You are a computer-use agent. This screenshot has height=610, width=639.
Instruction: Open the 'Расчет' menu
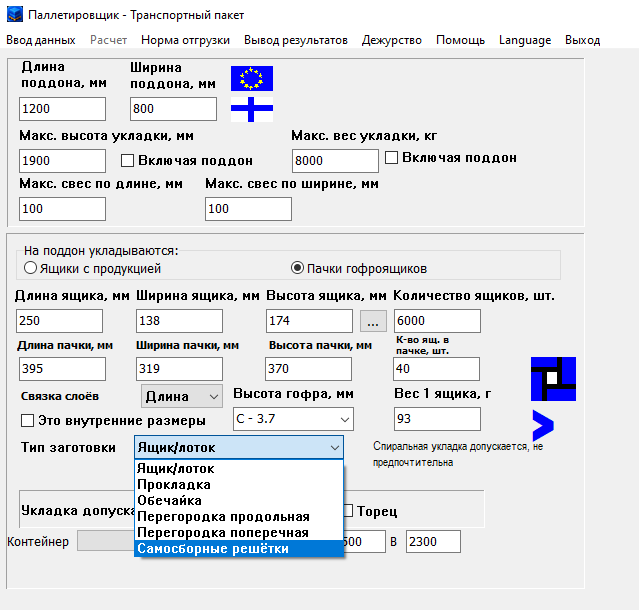[108, 40]
